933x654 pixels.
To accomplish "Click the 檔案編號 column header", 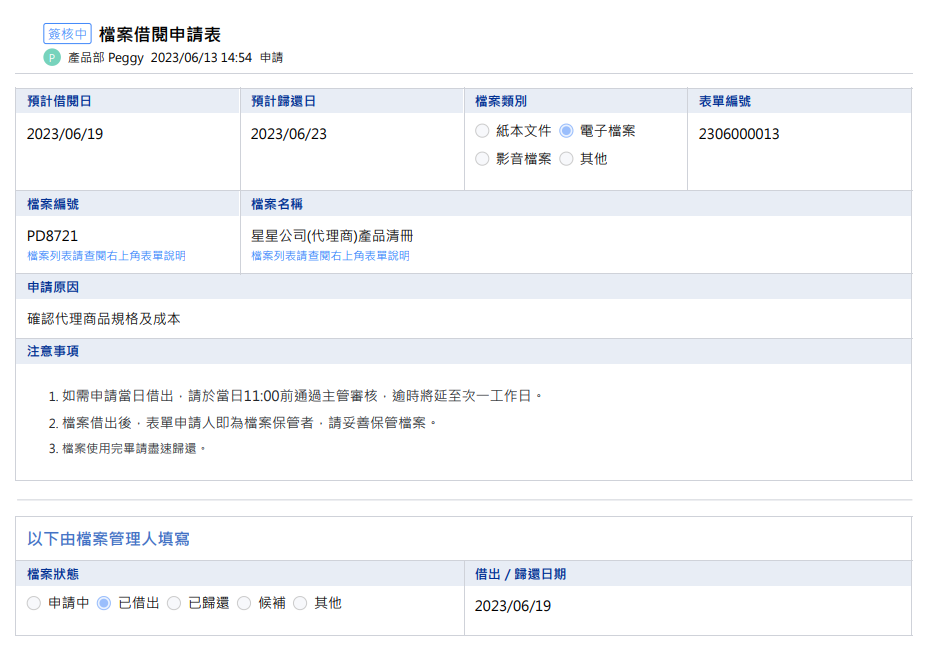I will 53,204.
